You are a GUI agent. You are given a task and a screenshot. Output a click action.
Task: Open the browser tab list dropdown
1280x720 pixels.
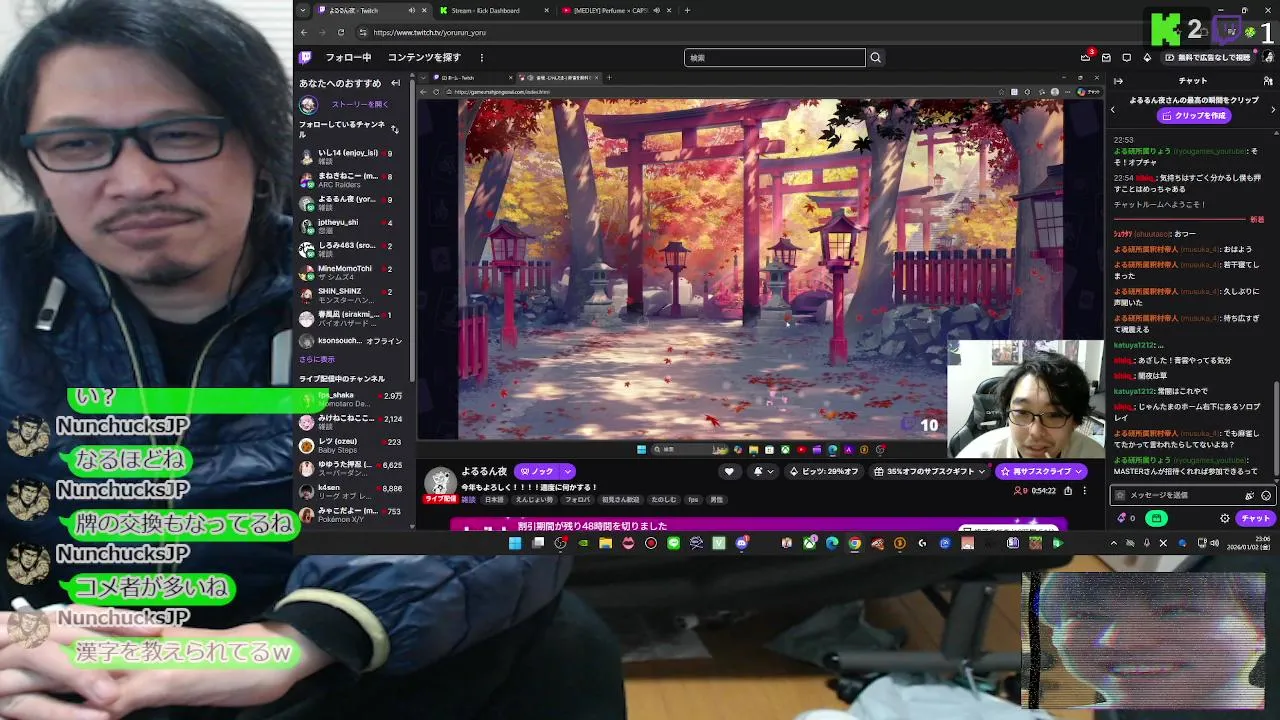click(303, 10)
